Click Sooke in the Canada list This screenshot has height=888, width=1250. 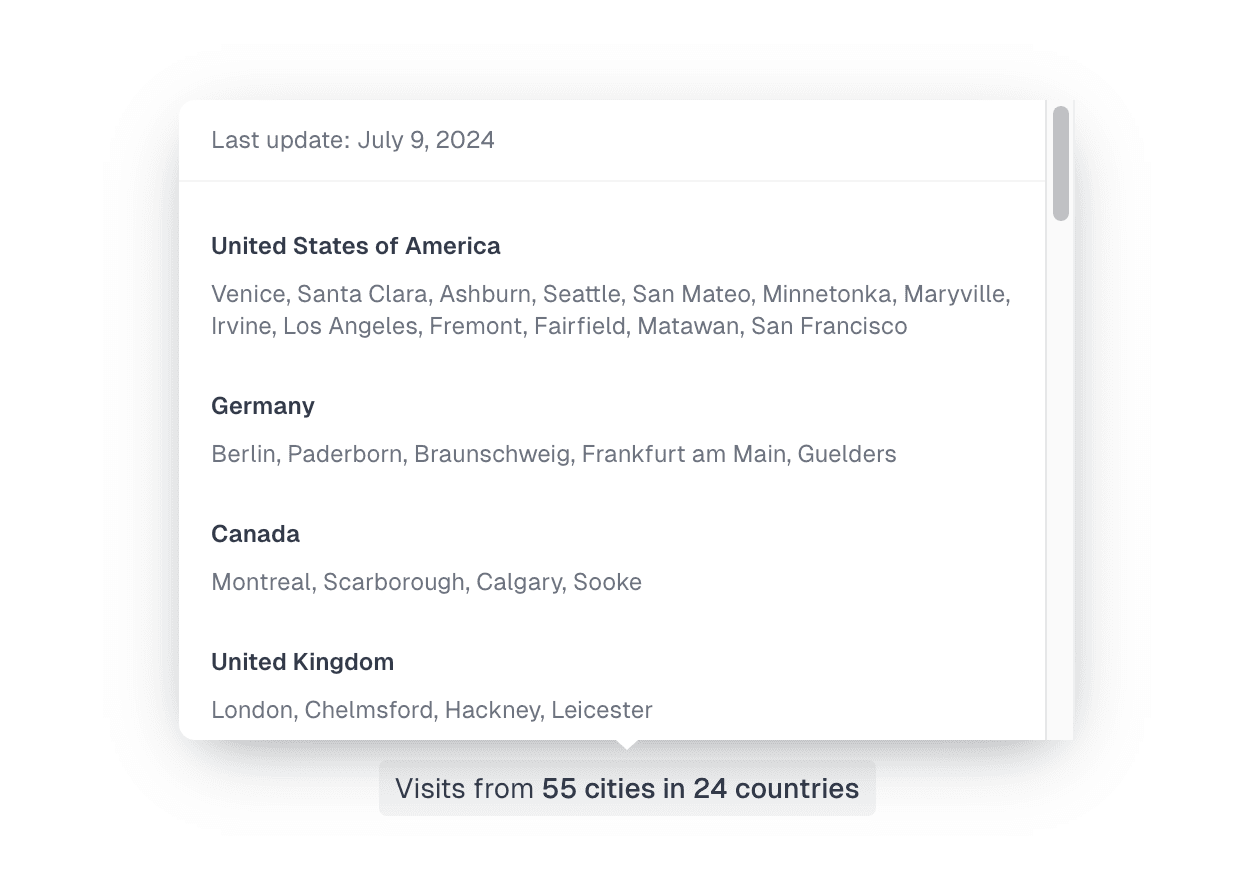pyautogui.click(x=608, y=582)
